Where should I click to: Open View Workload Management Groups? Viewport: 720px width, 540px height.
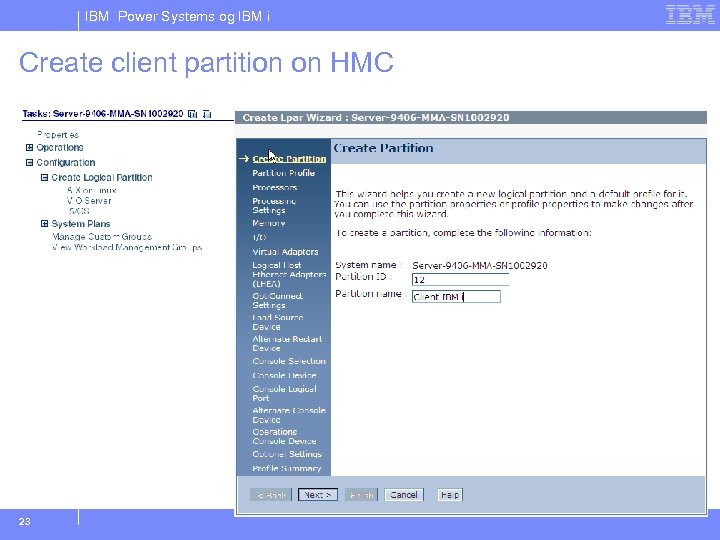coord(127,248)
